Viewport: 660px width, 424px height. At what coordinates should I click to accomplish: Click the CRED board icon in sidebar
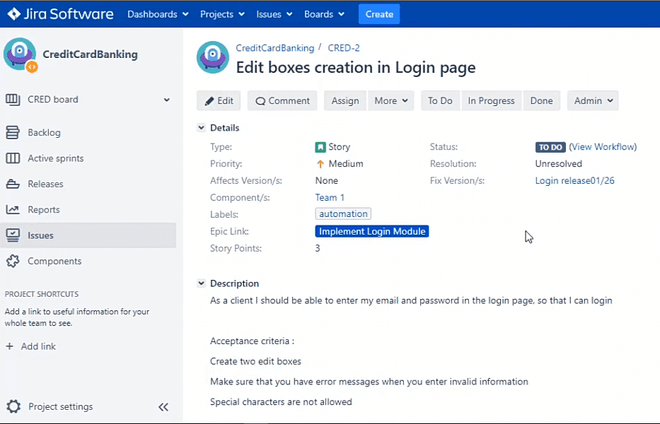(x=13, y=100)
